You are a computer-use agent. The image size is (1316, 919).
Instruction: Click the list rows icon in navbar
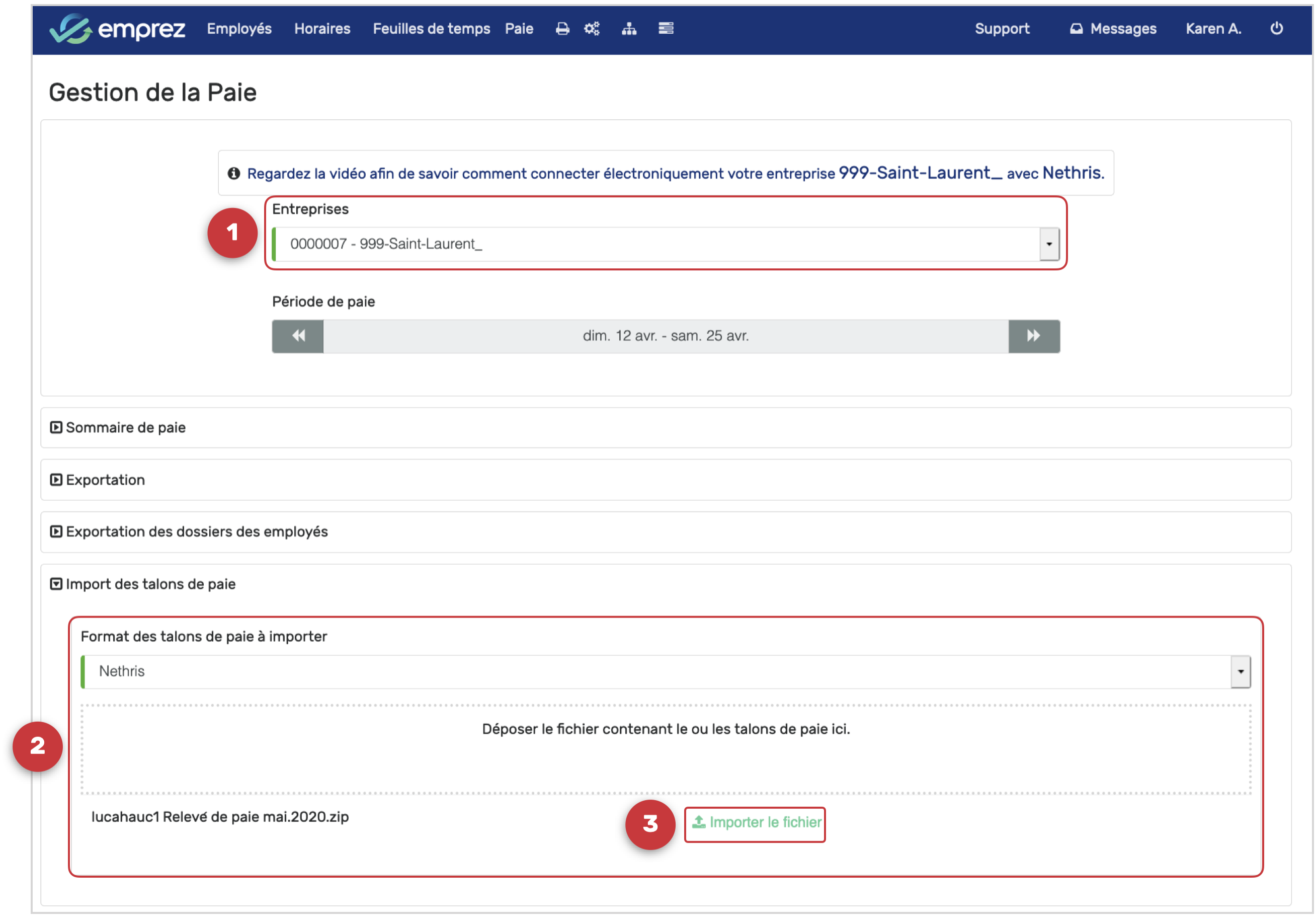tap(666, 29)
